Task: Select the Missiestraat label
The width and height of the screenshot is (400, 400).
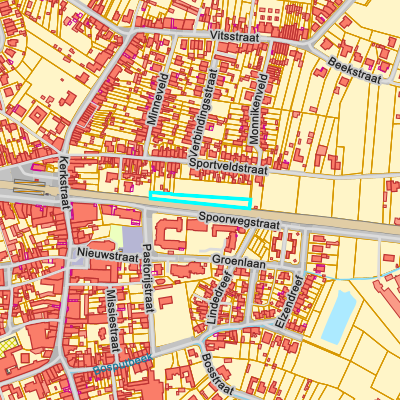Action: [112, 321]
